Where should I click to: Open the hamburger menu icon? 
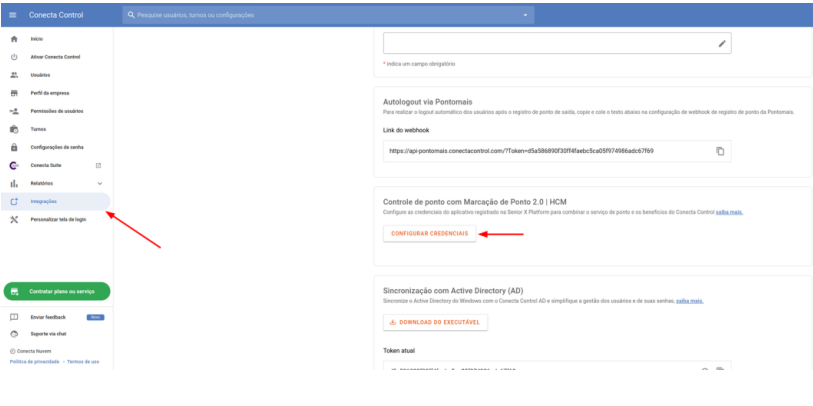13,15
